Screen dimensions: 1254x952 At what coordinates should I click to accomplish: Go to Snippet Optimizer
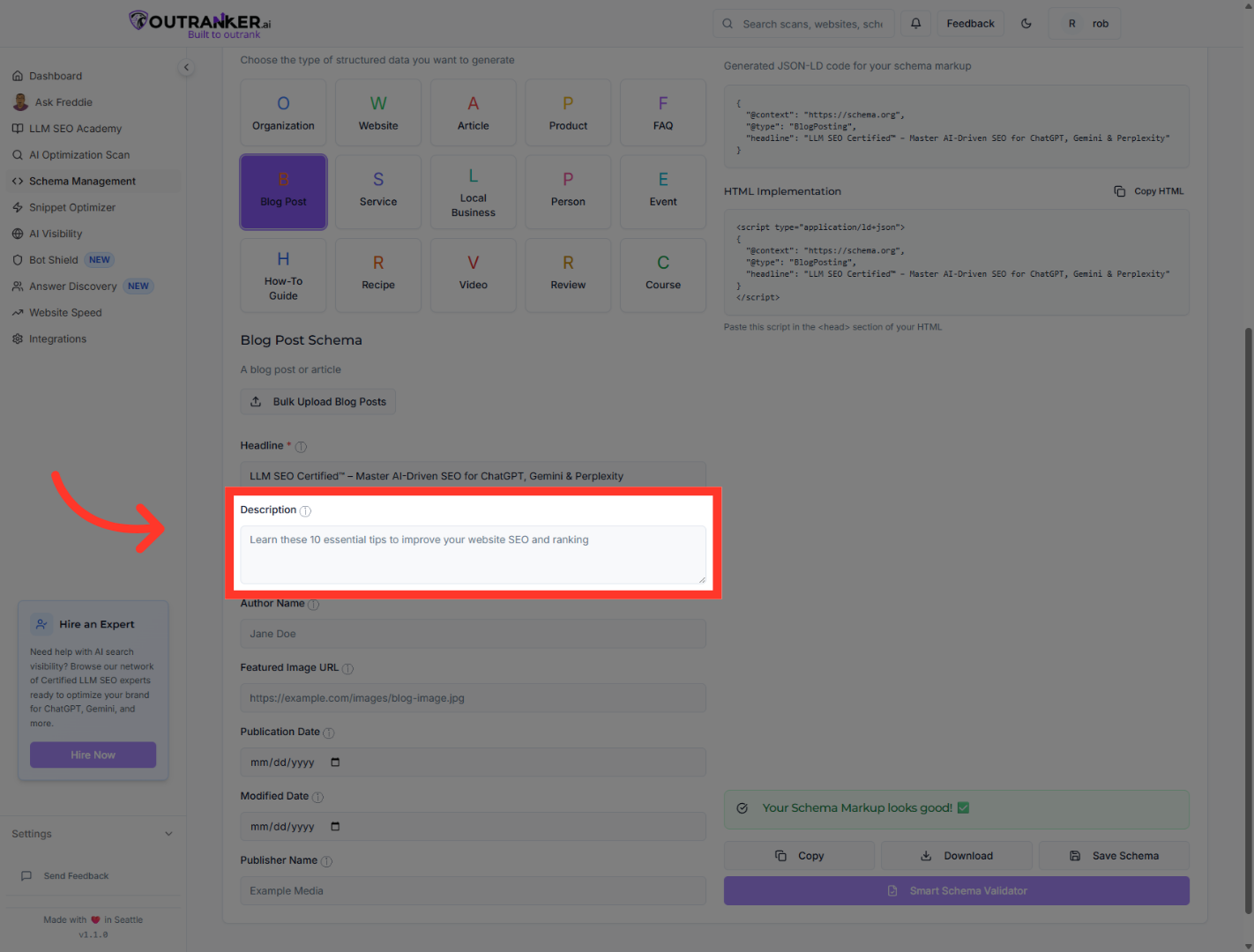[x=93, y=208]
